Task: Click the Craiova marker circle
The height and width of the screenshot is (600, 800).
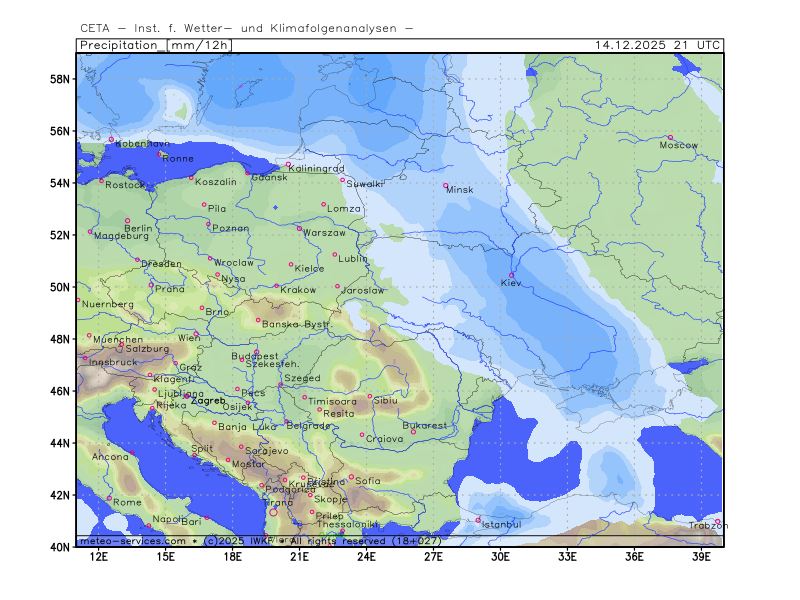Action: click(x=362, y=434)
